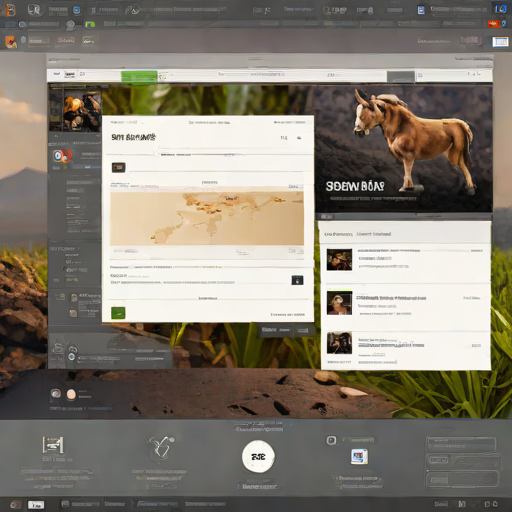
Task: Click the red-orange badge icon at top right
Action: point(494,24)
